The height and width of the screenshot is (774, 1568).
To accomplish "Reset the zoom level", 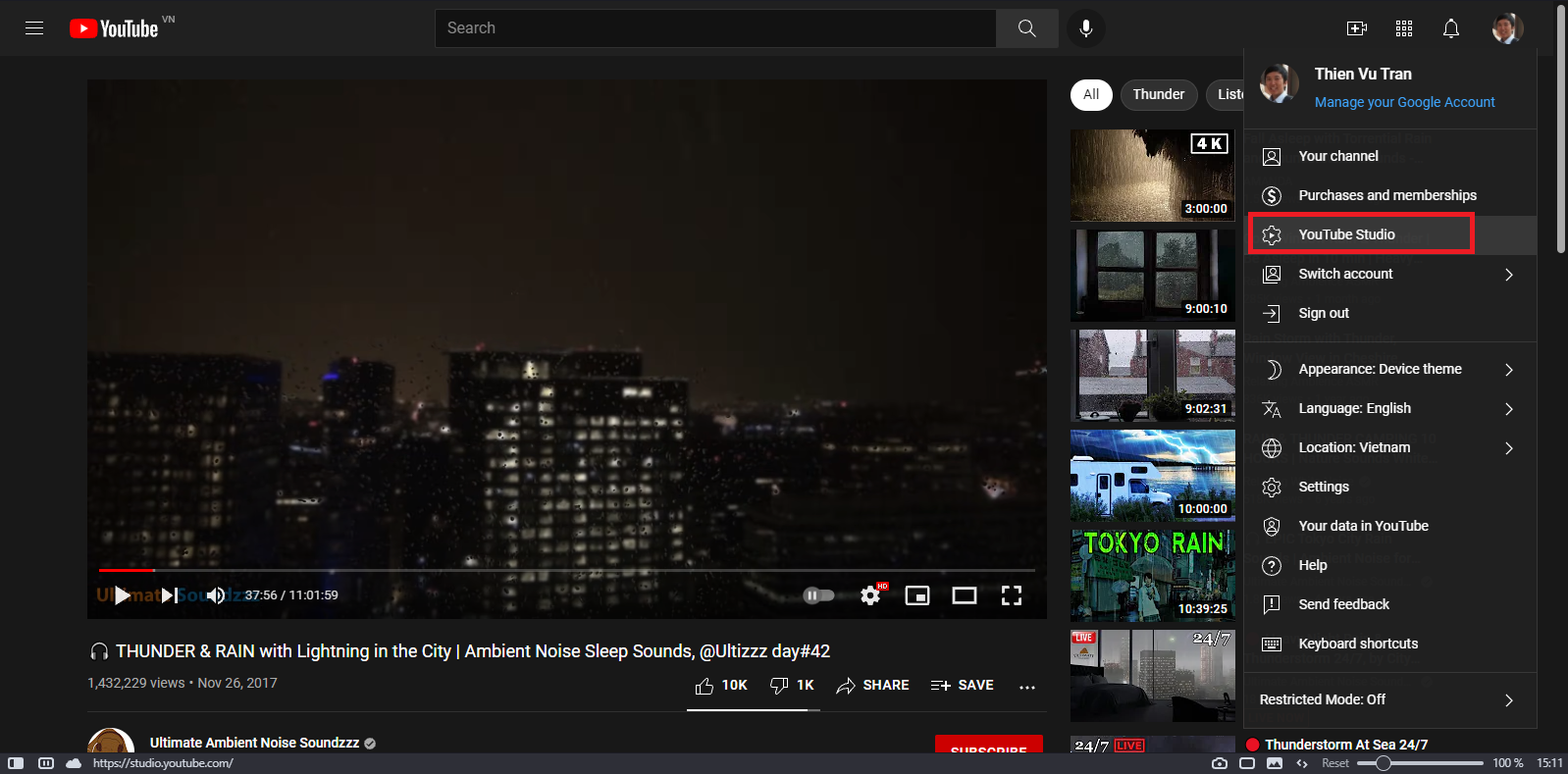I will click(x=1334, y=763).
